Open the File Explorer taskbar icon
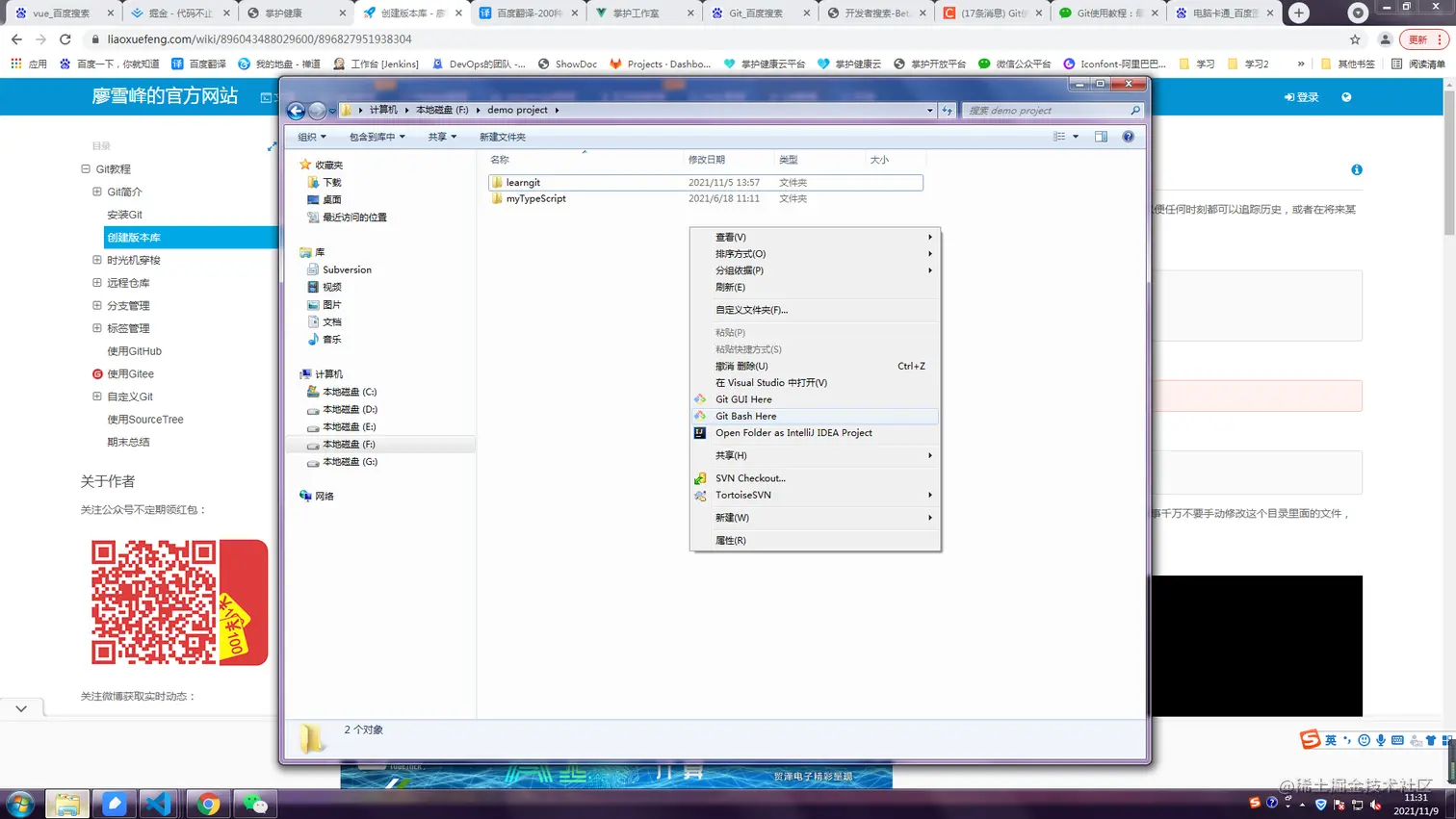The image size is (1456, 819). point(67,804)
